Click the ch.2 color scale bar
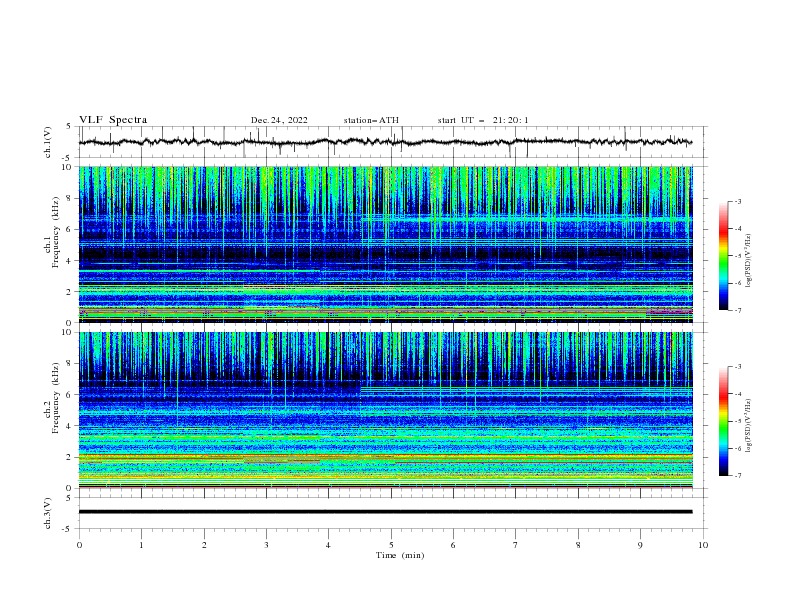This screenshot has height=612, width=792. pos(723,421)
